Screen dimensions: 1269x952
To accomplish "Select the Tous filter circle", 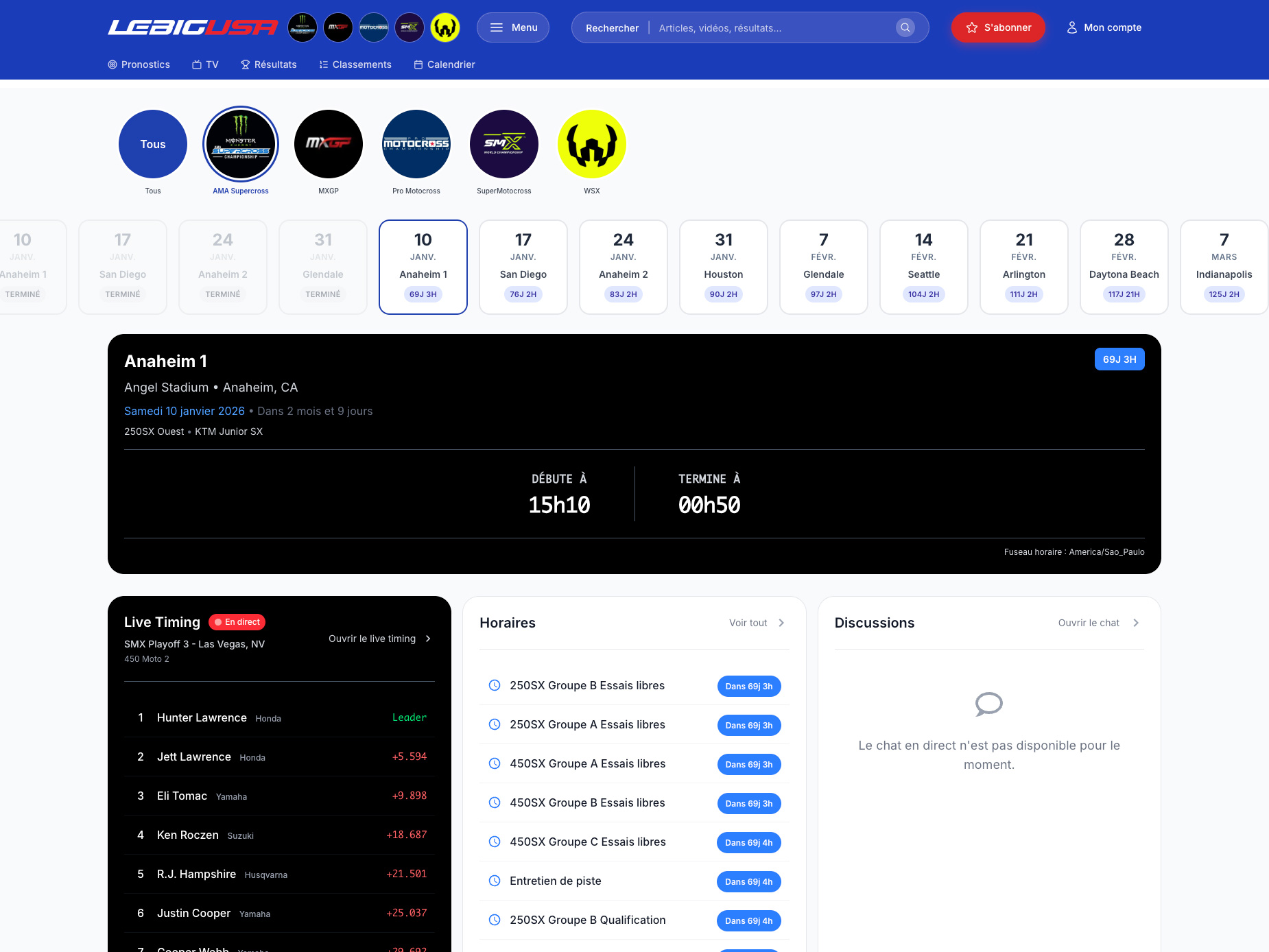I will pos(153,144).
